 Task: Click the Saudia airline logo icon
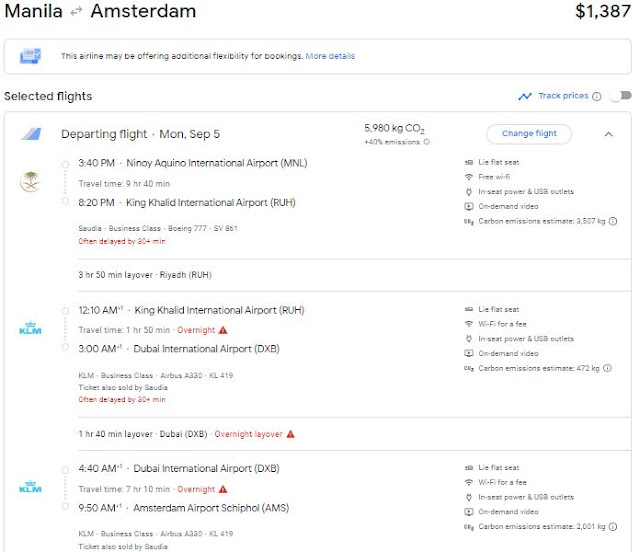[x=29, y=181]
